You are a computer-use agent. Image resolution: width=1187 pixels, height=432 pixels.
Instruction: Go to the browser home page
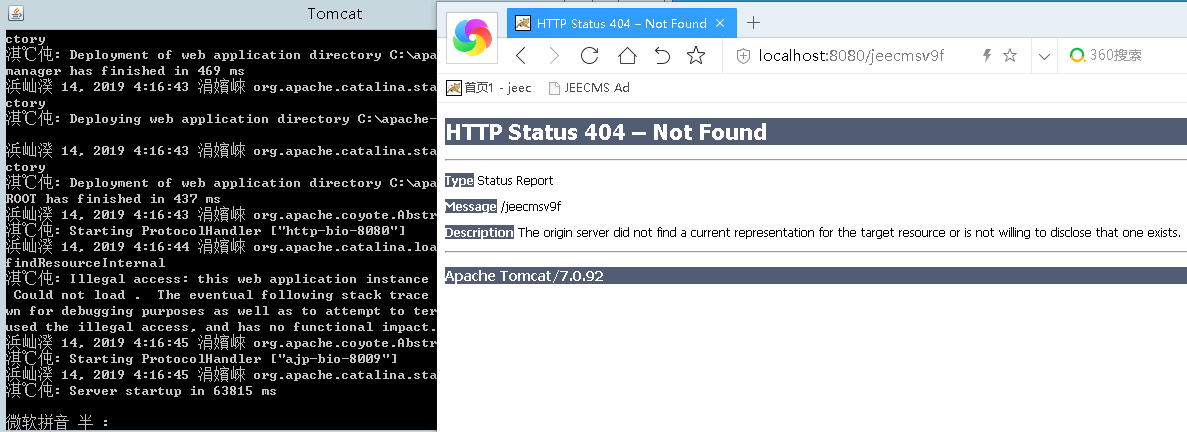click(x=626, y=56)
